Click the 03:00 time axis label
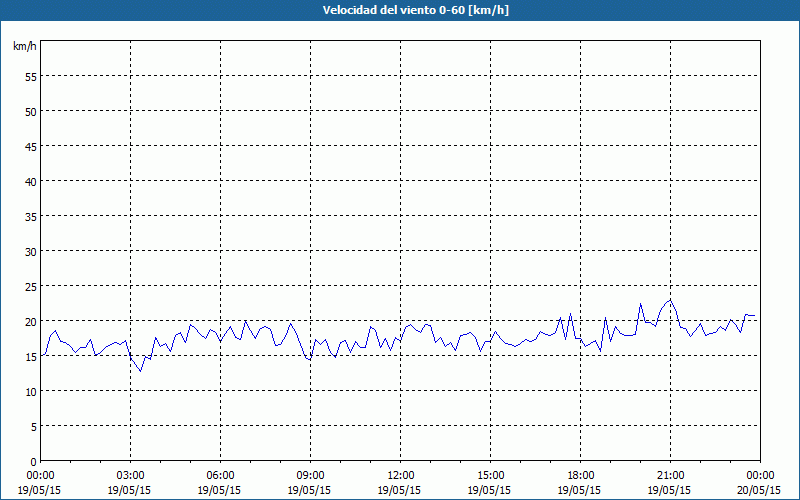800x500 pixels. click(130, 476)
